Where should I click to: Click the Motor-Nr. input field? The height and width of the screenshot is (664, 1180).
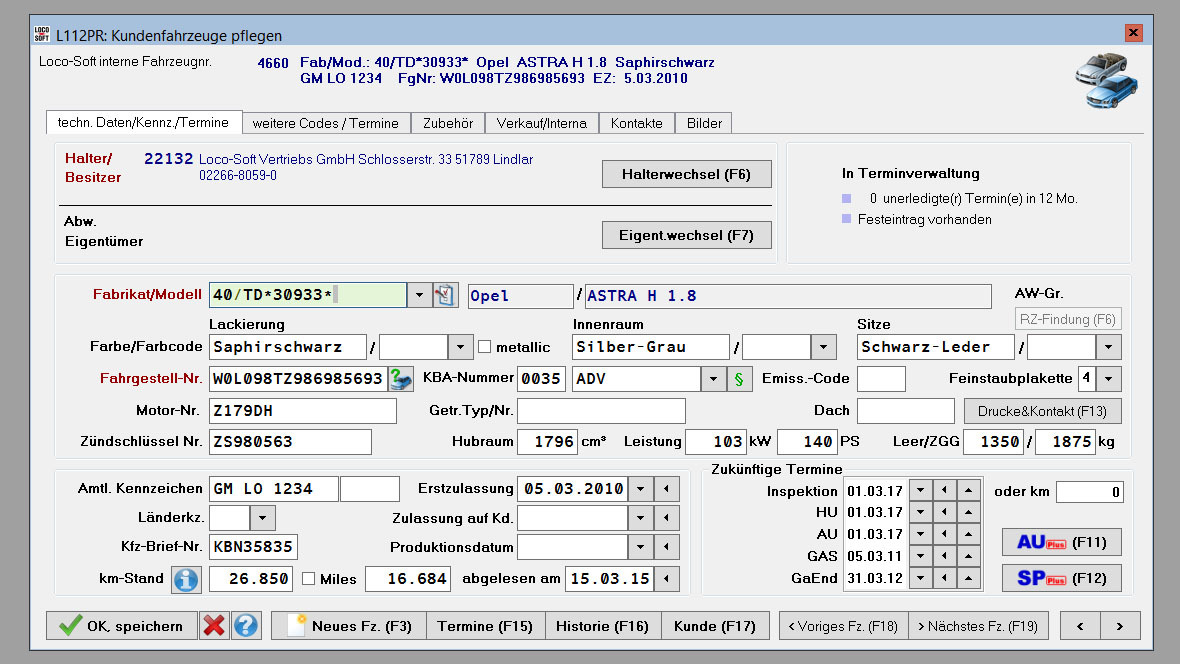(302, 411)
